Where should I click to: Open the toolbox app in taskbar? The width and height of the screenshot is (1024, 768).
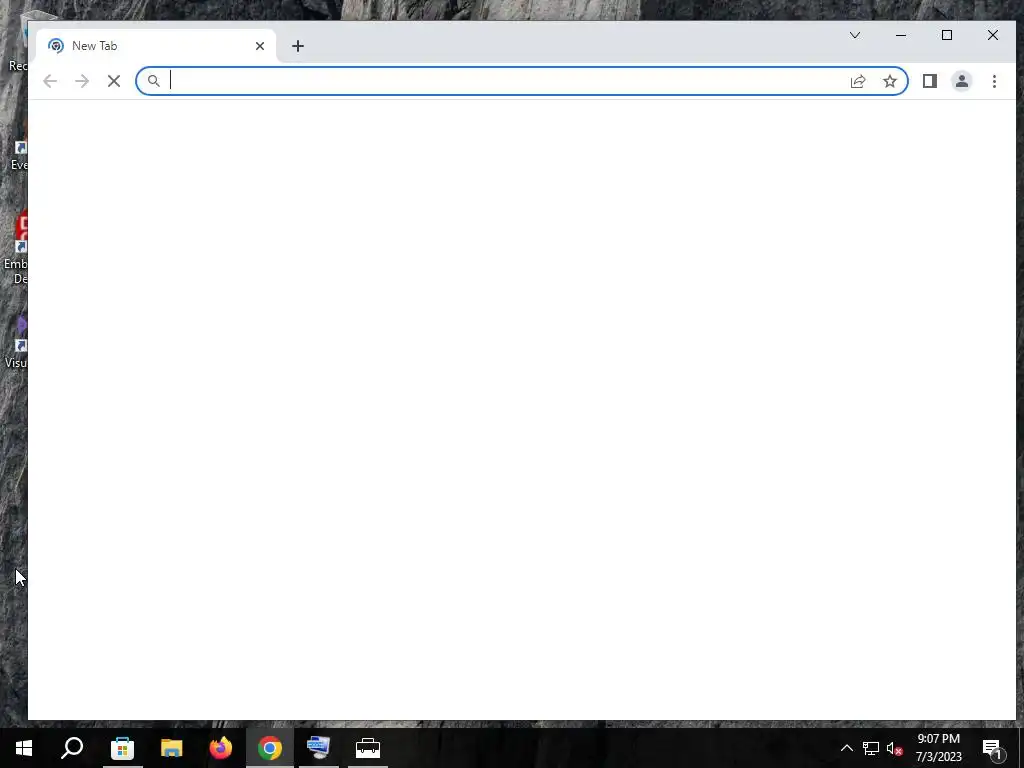pyautogui.click(x=368, y=748)
